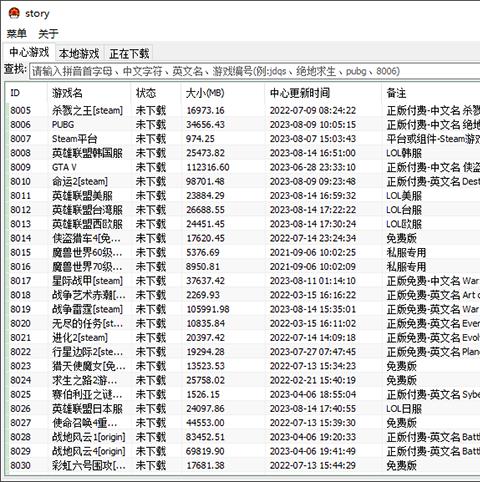The width and height of the screenshot is (480, 482).
Task: Switch to the 中心游戏 tab
Action: [x=29, y=52]
